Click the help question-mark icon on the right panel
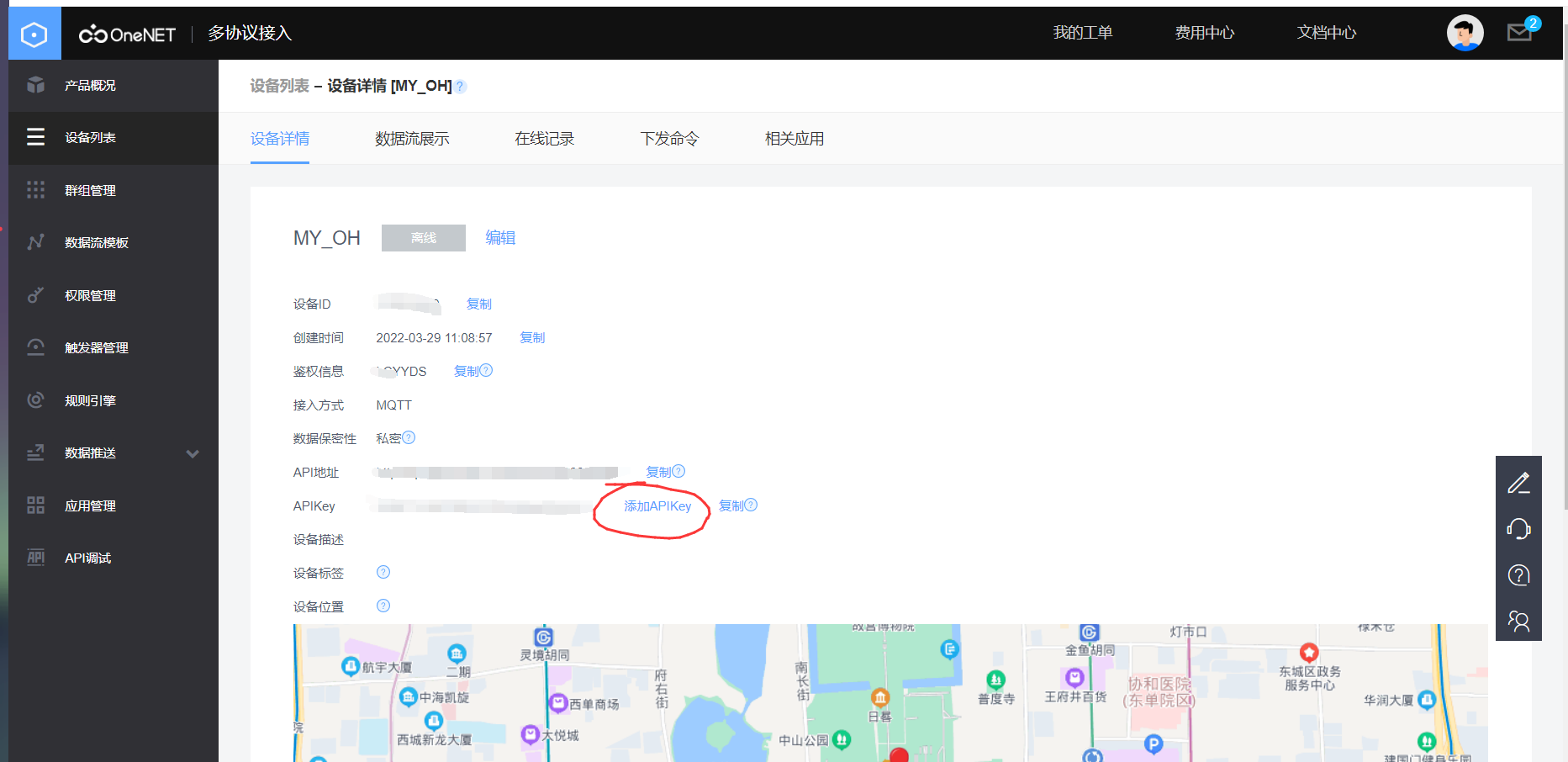This screenshot has height=762, width=1568. [x=1518, y=575]
